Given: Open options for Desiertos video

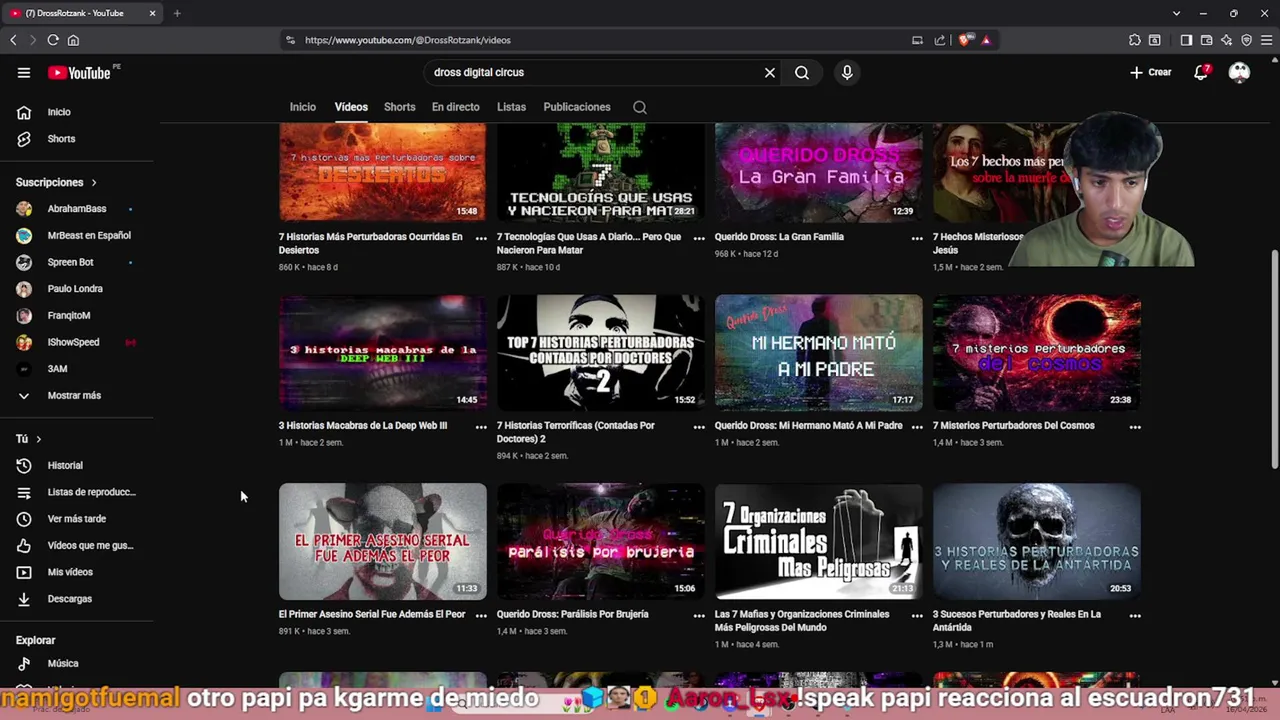Looking at the screenshot, I should 481,238.
